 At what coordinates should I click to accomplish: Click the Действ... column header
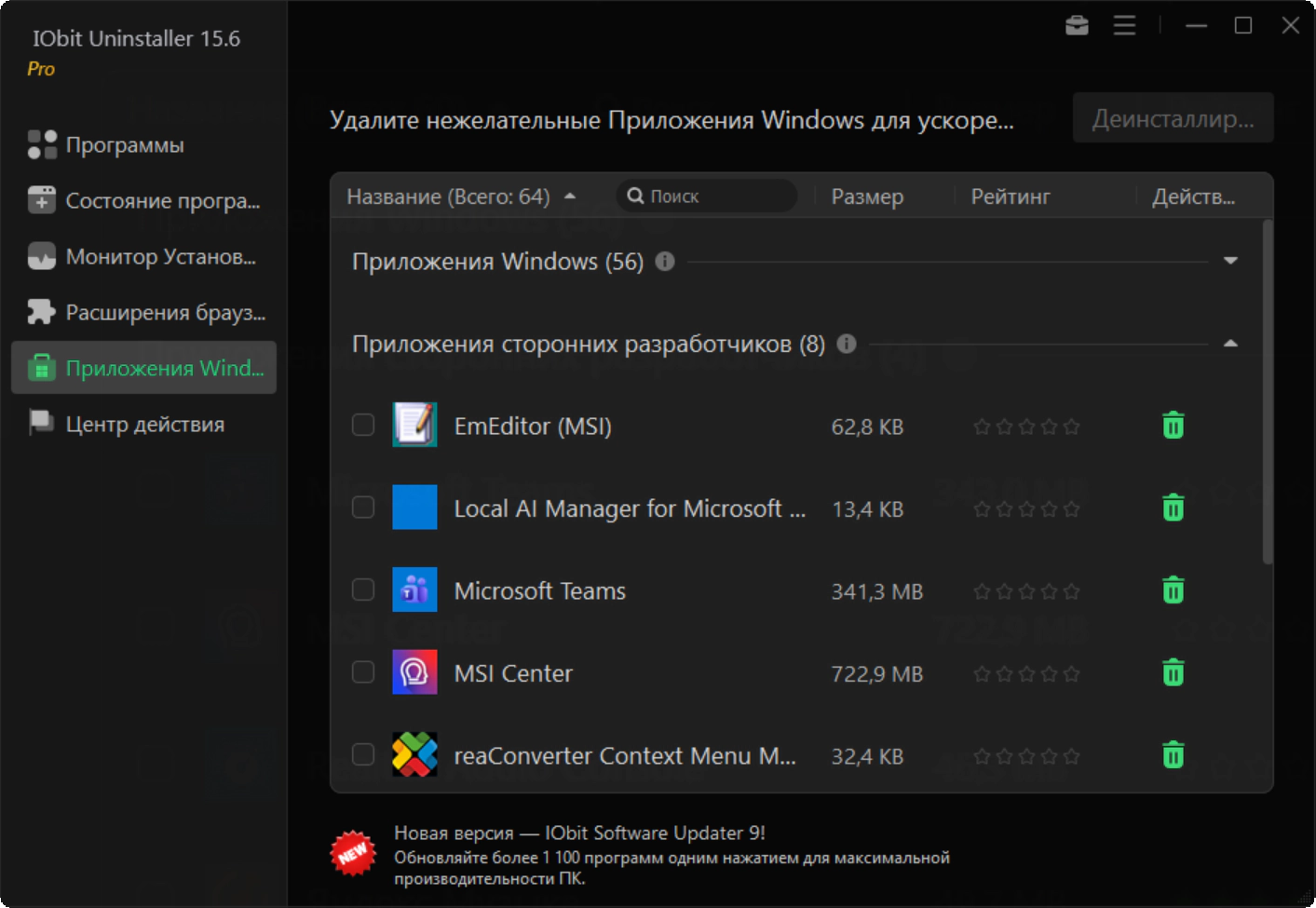[x=1194, y=197]
